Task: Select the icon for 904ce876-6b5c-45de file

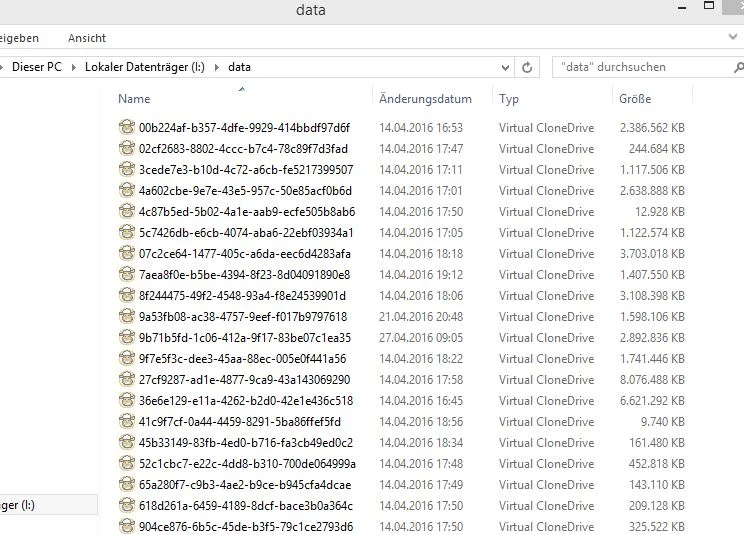Action: [127, 526]
